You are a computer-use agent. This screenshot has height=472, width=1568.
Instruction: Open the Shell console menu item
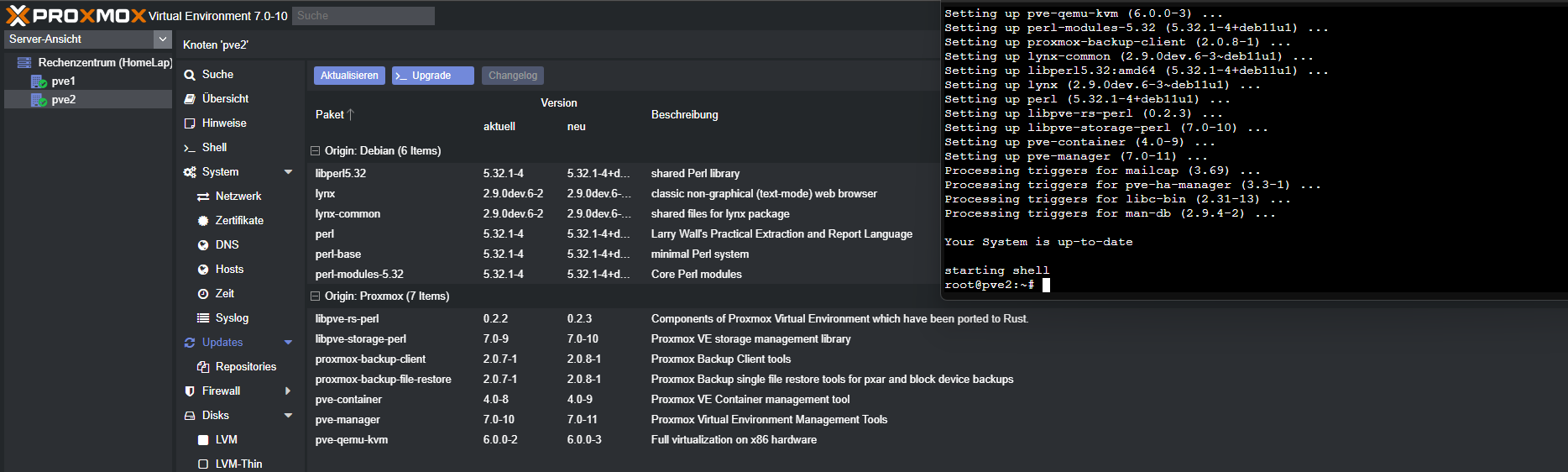tap(214, 147)
